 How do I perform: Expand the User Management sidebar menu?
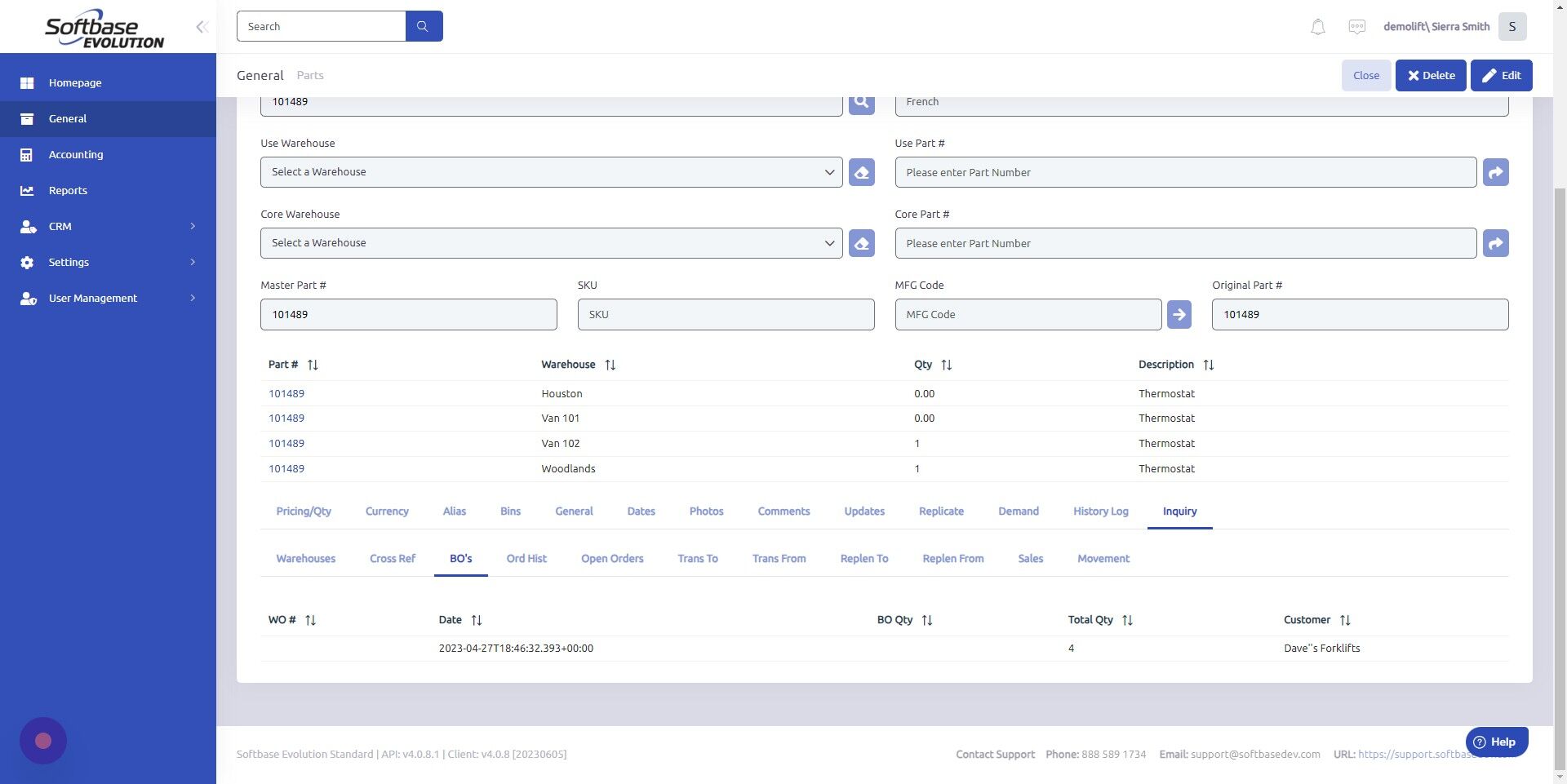108,298
